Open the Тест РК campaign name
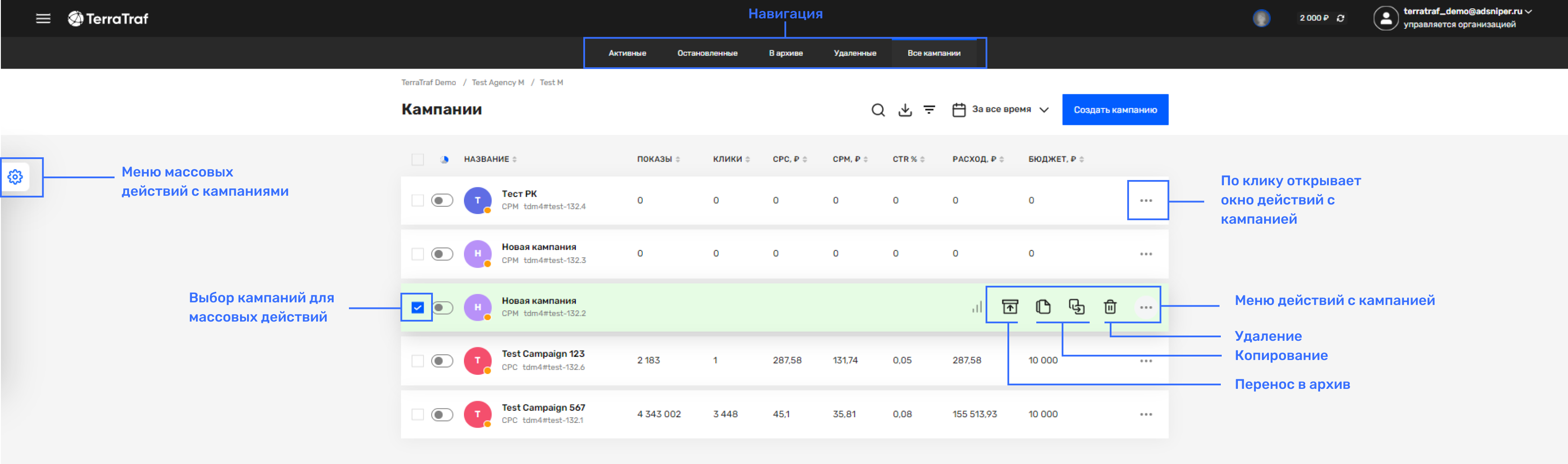Viewport: 1568px width, 464px height. 519,194
